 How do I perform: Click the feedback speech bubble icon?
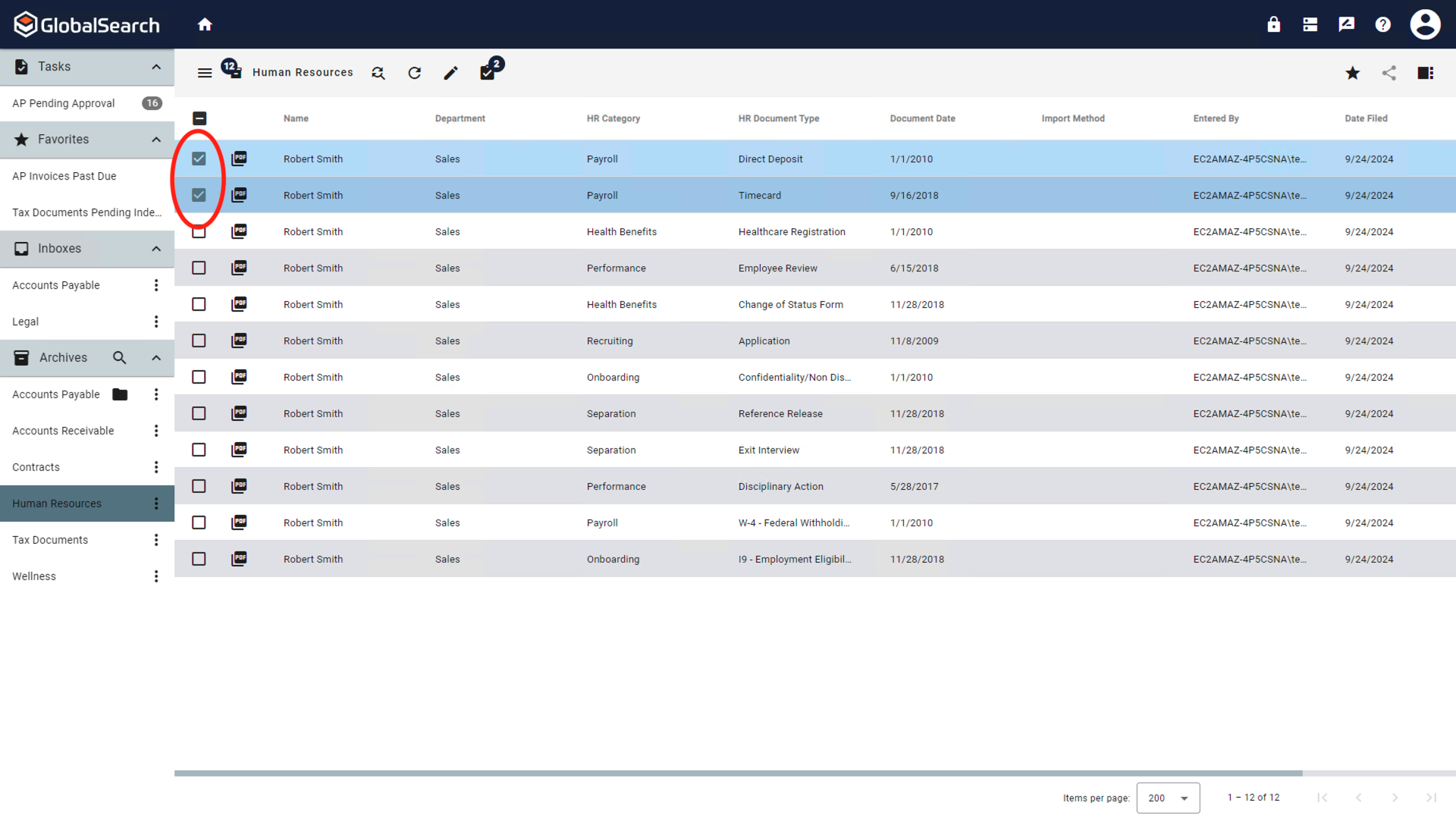coord(1346,24)
